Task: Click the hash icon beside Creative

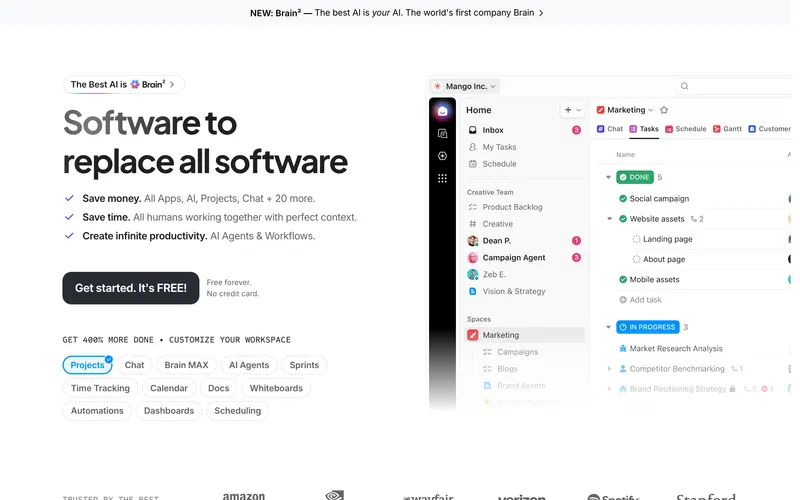Action: click(473, 224)
